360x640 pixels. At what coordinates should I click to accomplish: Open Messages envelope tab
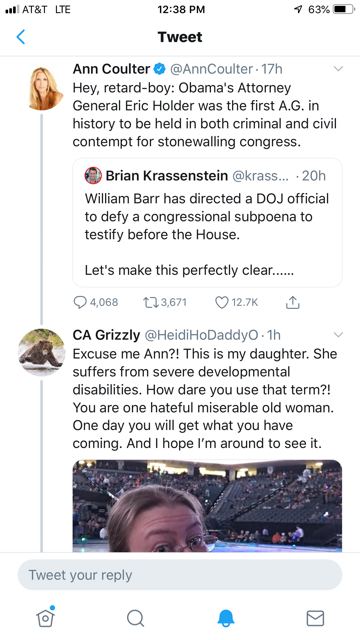click(315, 618)
